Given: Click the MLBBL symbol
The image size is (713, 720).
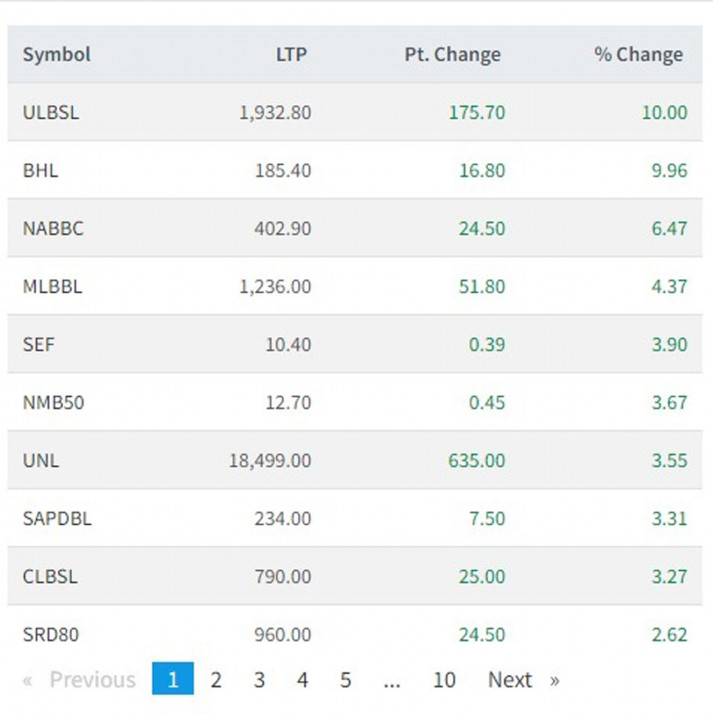Looking at the screenshot, I should 52,286.
